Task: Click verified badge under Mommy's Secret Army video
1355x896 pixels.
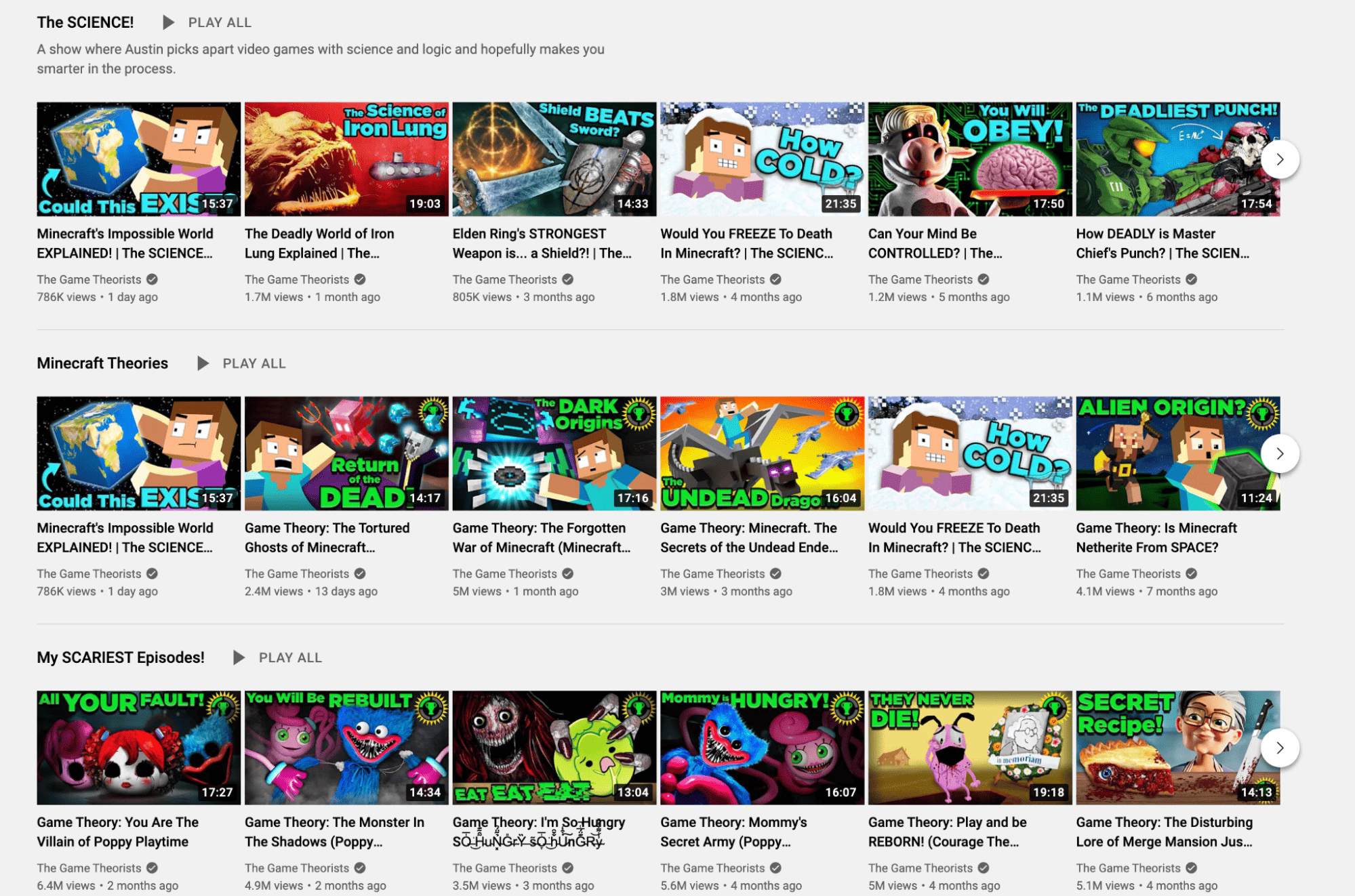Action: pos(775,868)
